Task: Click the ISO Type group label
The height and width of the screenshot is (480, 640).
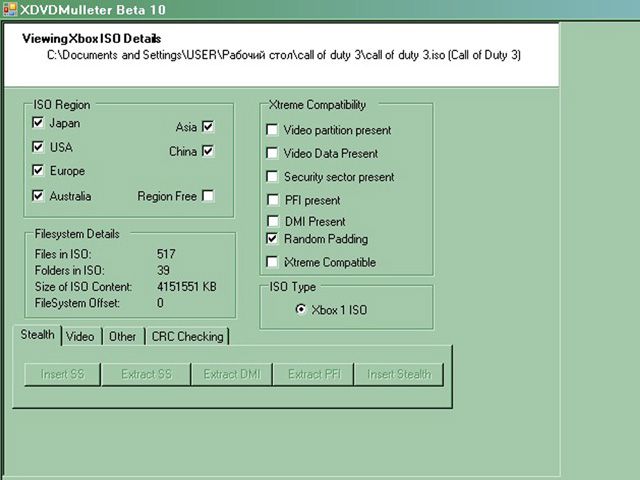Action: pyautogui.click(x=293, y=287)
